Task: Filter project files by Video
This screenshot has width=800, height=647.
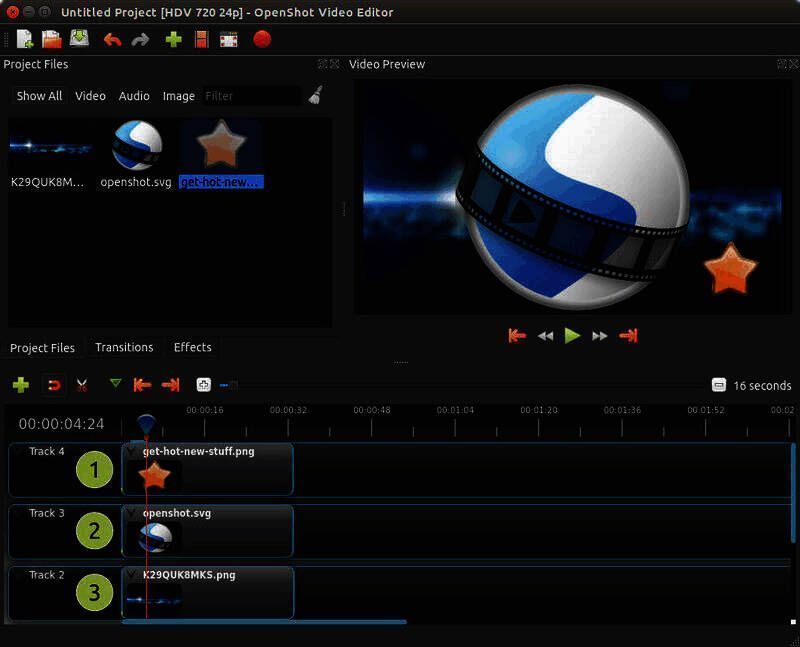Action: click(90, 96)
